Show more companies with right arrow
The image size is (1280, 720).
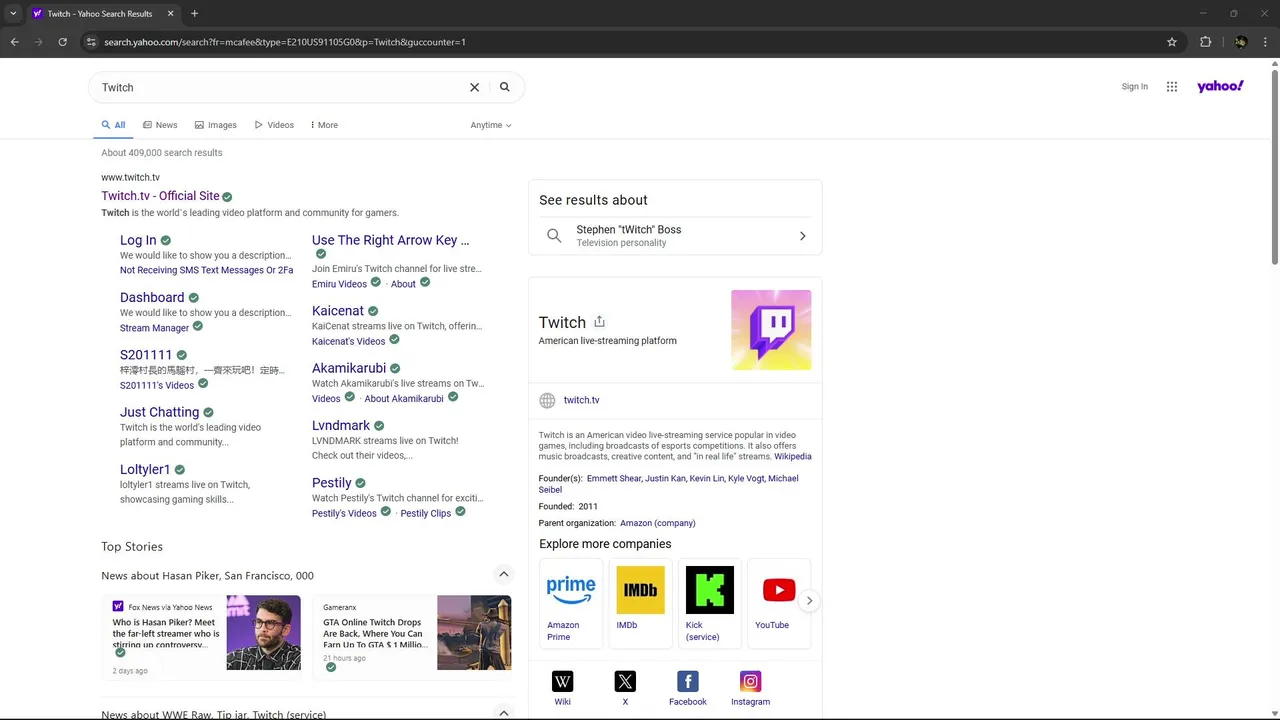[x=809, y=601]
